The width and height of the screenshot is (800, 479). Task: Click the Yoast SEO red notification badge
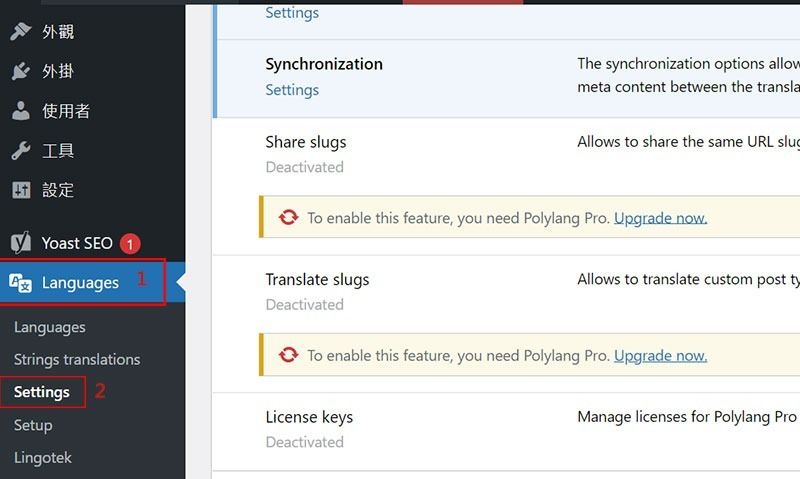pyautogui.click(x=130, y=244)
